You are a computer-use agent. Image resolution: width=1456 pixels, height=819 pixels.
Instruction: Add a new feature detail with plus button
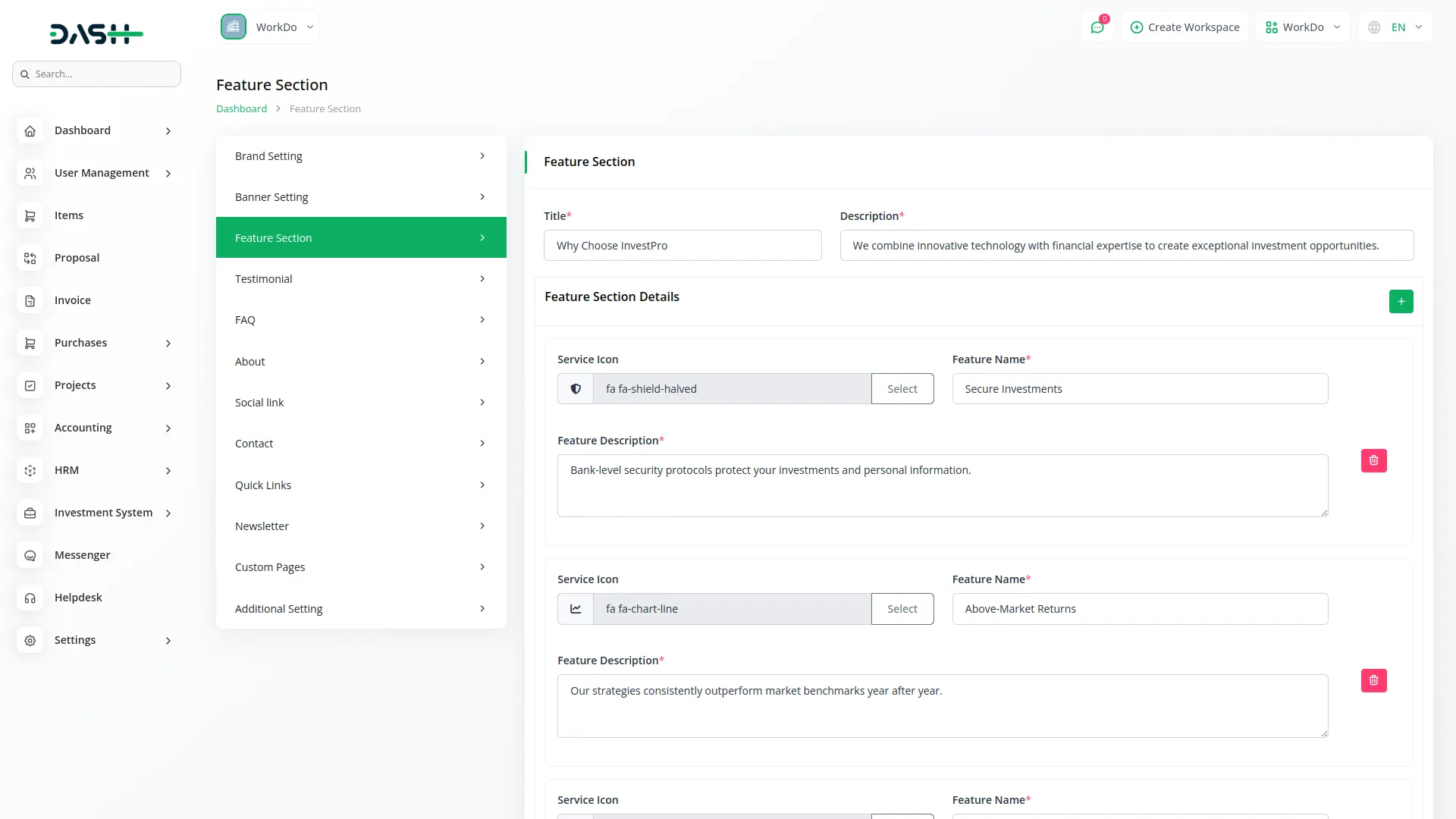(1401, 302)
